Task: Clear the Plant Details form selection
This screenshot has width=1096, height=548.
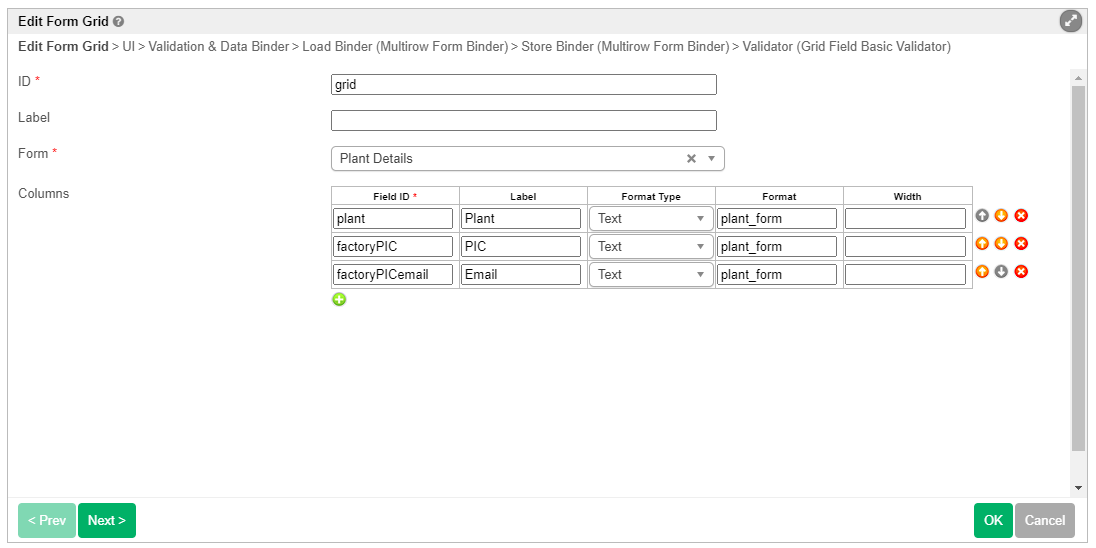Action: click(x=691, y=159)
